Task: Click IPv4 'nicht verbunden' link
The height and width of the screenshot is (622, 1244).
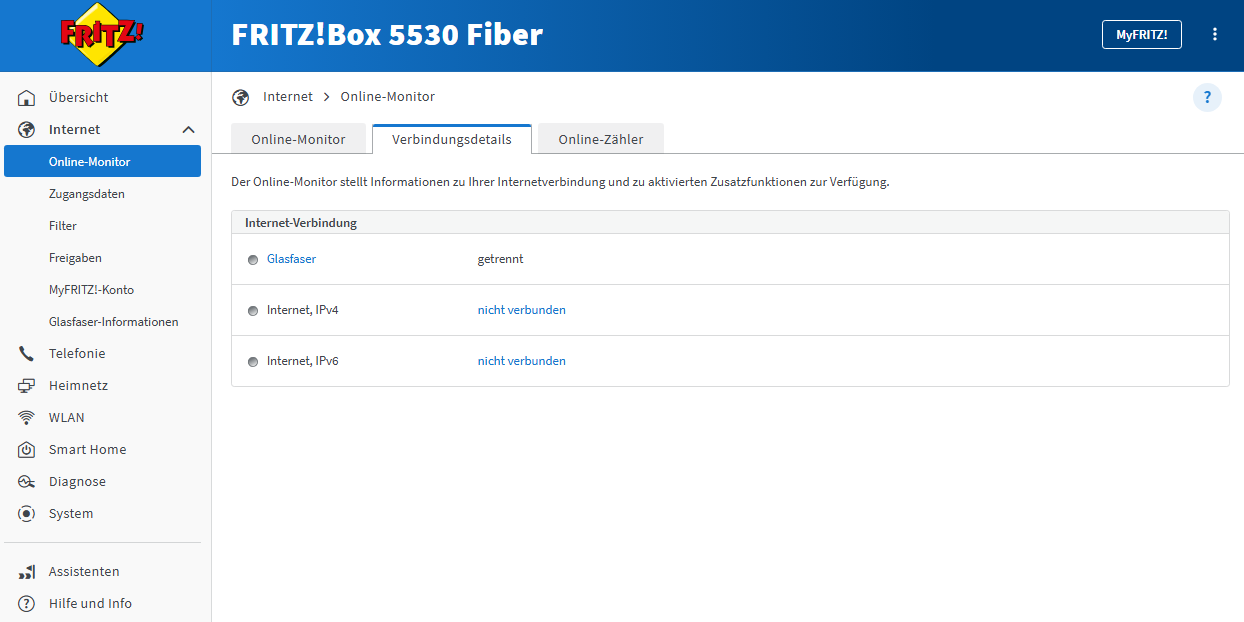Action: point(521,310)
